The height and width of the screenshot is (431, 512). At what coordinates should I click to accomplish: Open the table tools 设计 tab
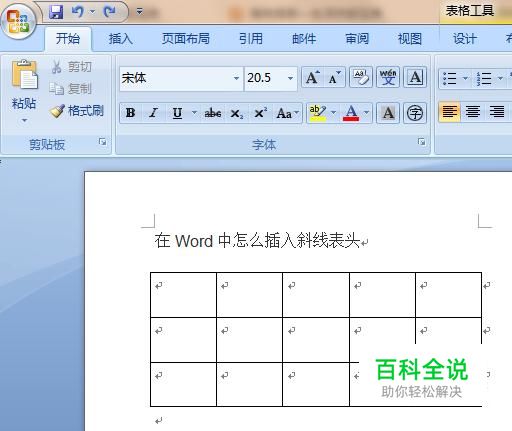[465, 39]
